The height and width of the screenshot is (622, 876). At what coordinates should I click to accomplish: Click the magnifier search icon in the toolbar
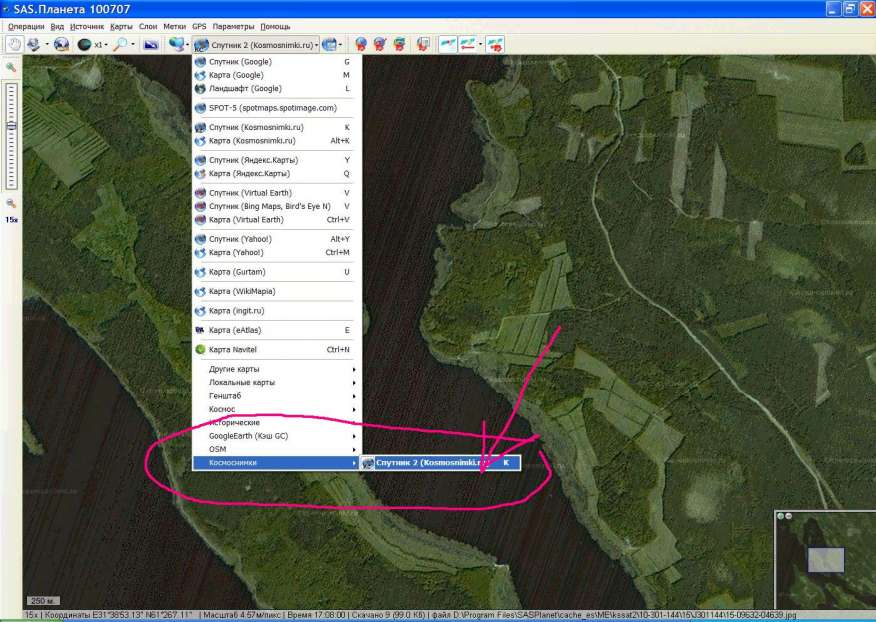119,45
